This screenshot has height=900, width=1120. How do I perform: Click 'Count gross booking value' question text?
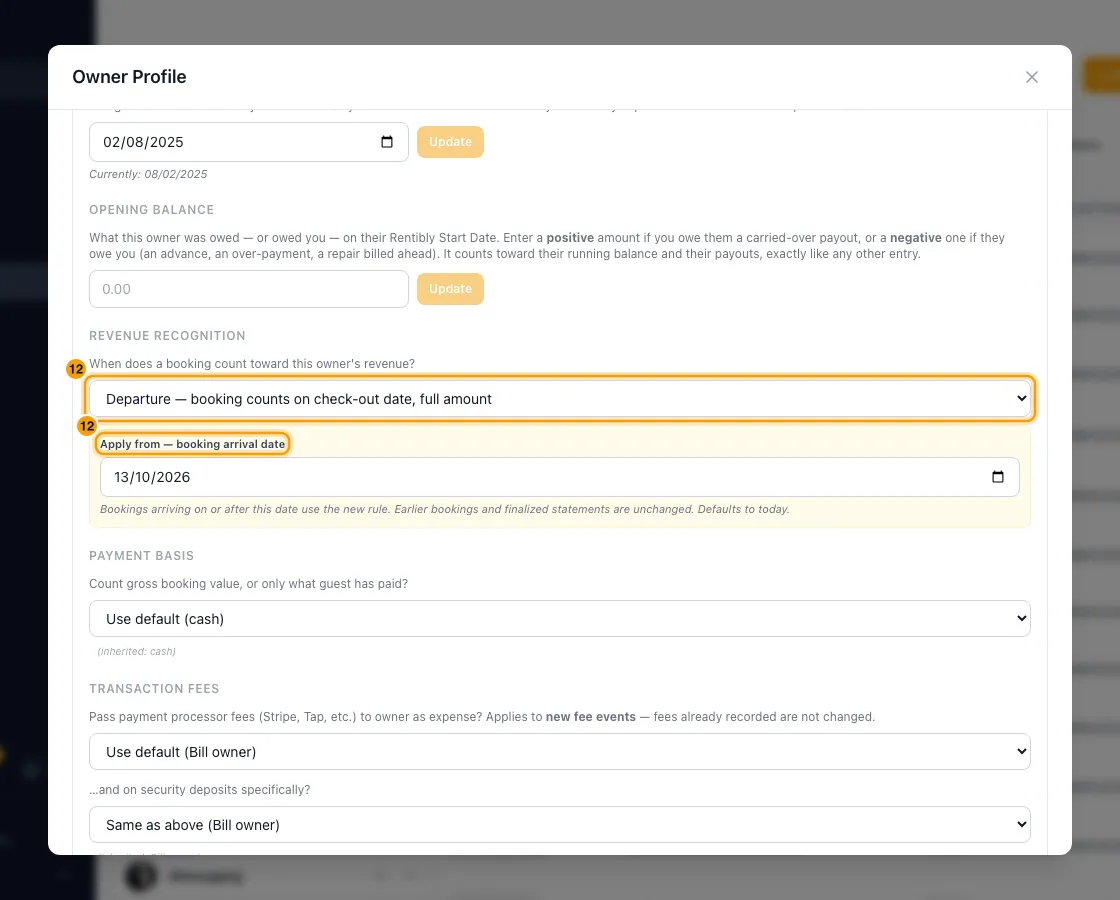click(x=249, y=584)
